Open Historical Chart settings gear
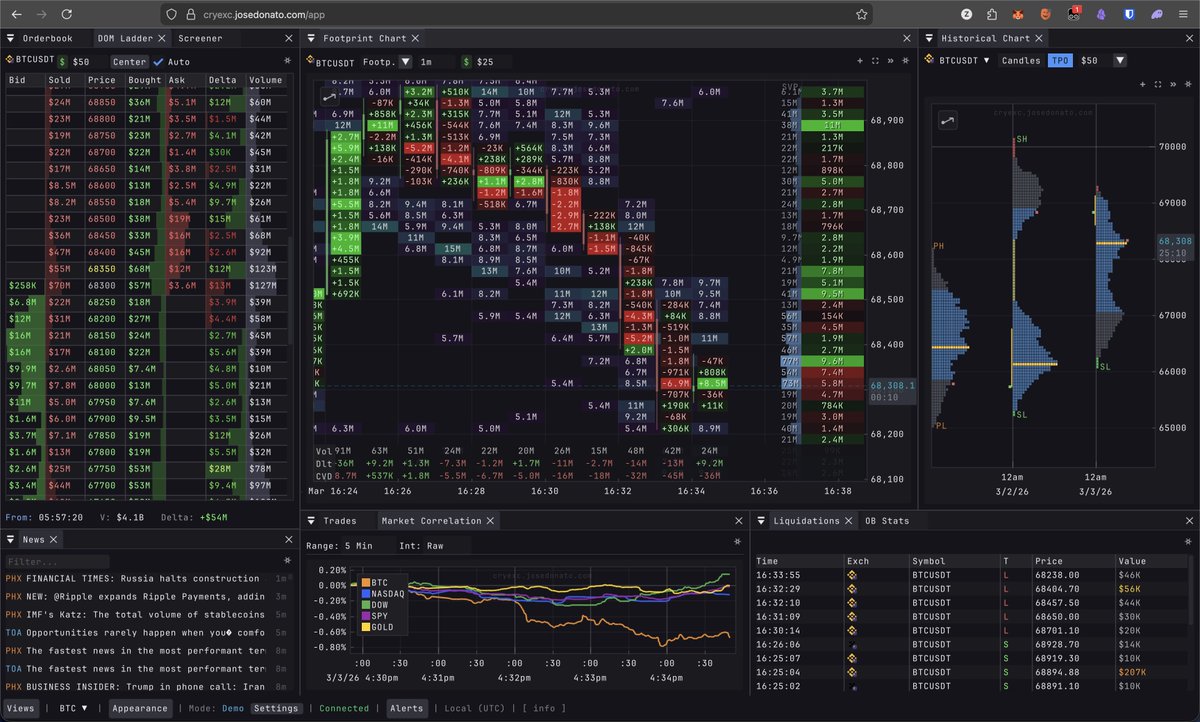Image resolution: width=1200 pixels, height=722 pixels. [x=1187, y=85]
